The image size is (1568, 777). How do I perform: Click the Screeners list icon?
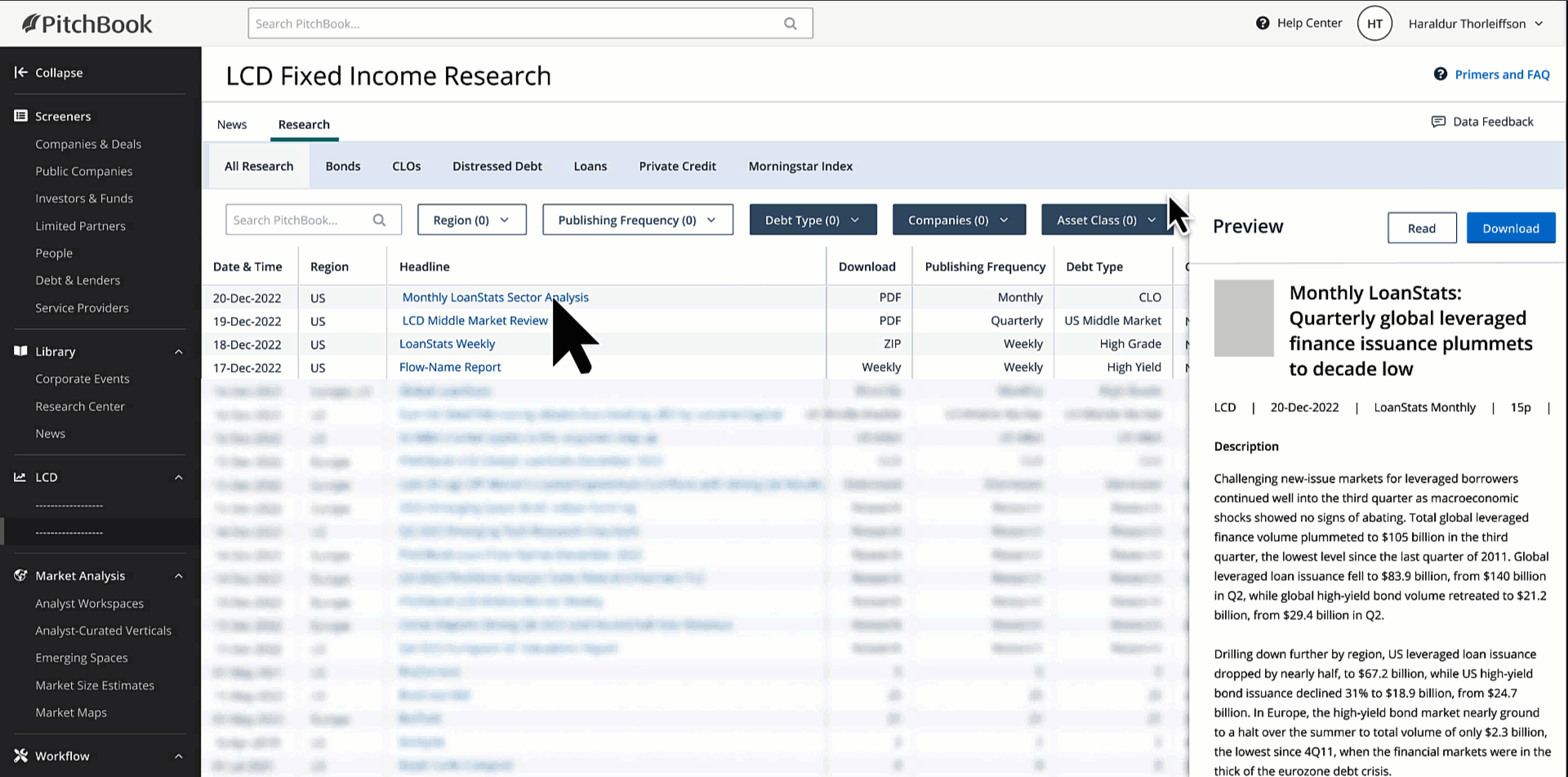(x=20, y=116)
